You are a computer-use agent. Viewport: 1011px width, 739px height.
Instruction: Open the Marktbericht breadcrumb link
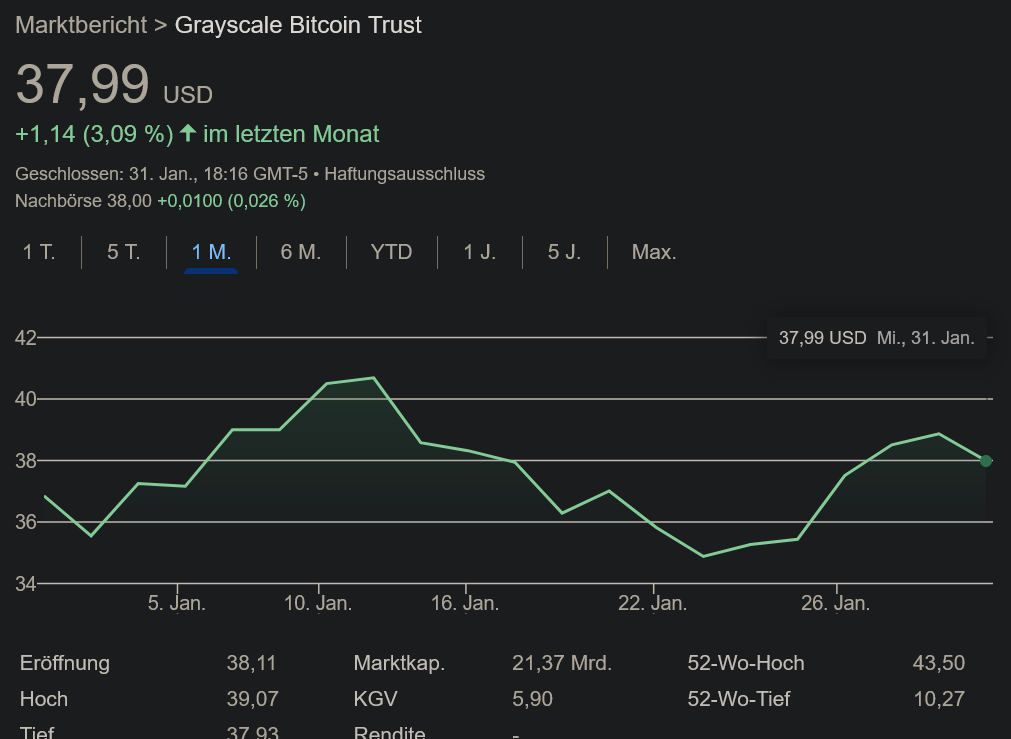pyautogui.click(x=81, y=25)
